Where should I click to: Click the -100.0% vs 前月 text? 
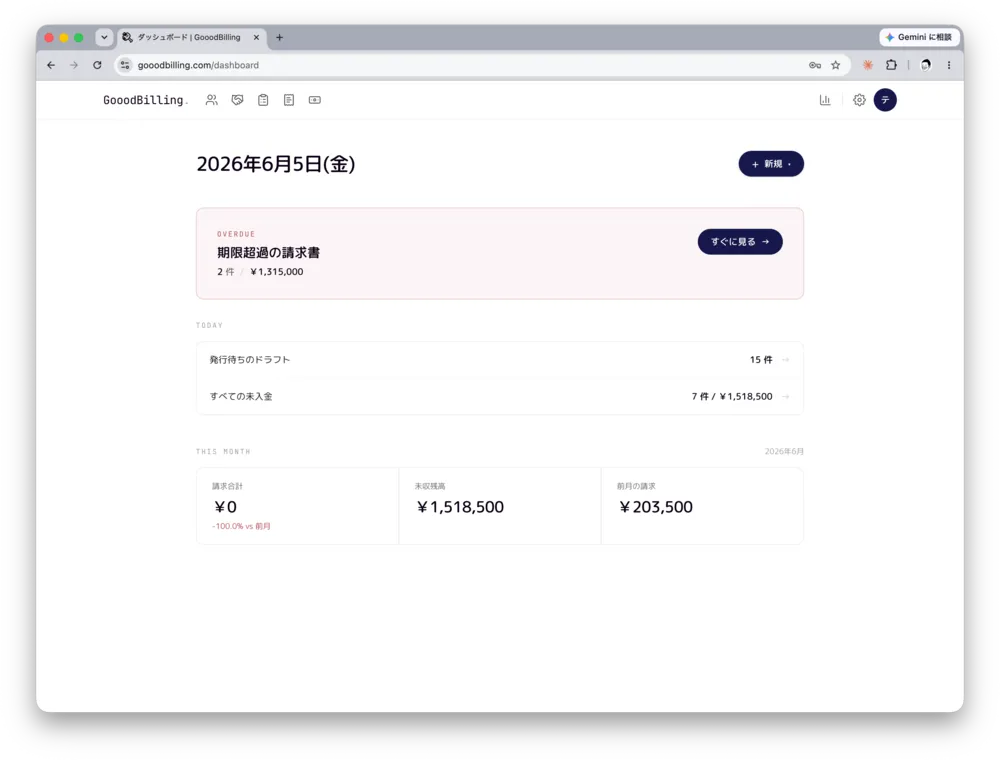[x=241, y=526]
